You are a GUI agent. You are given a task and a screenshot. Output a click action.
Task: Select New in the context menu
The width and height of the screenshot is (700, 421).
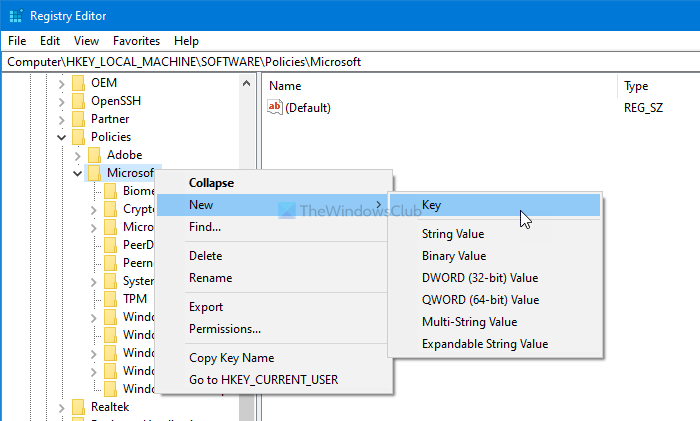273,205
